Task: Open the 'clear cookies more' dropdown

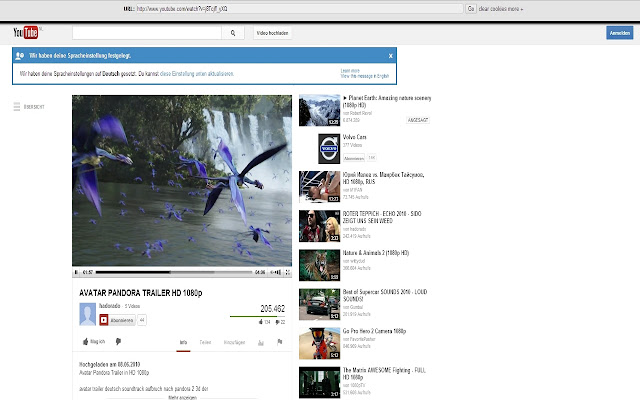Action: pyautogui.click(x=500, y=9)
